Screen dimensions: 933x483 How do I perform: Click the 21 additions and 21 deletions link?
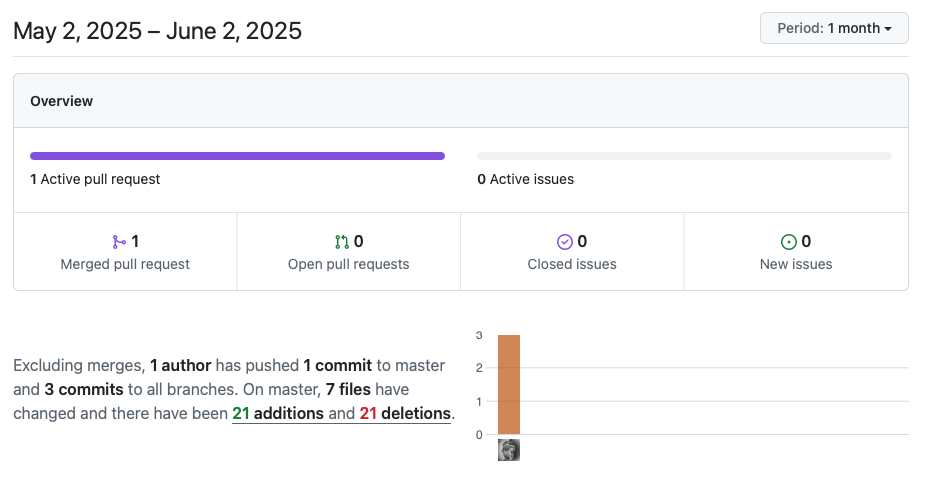tap(342, 413)
